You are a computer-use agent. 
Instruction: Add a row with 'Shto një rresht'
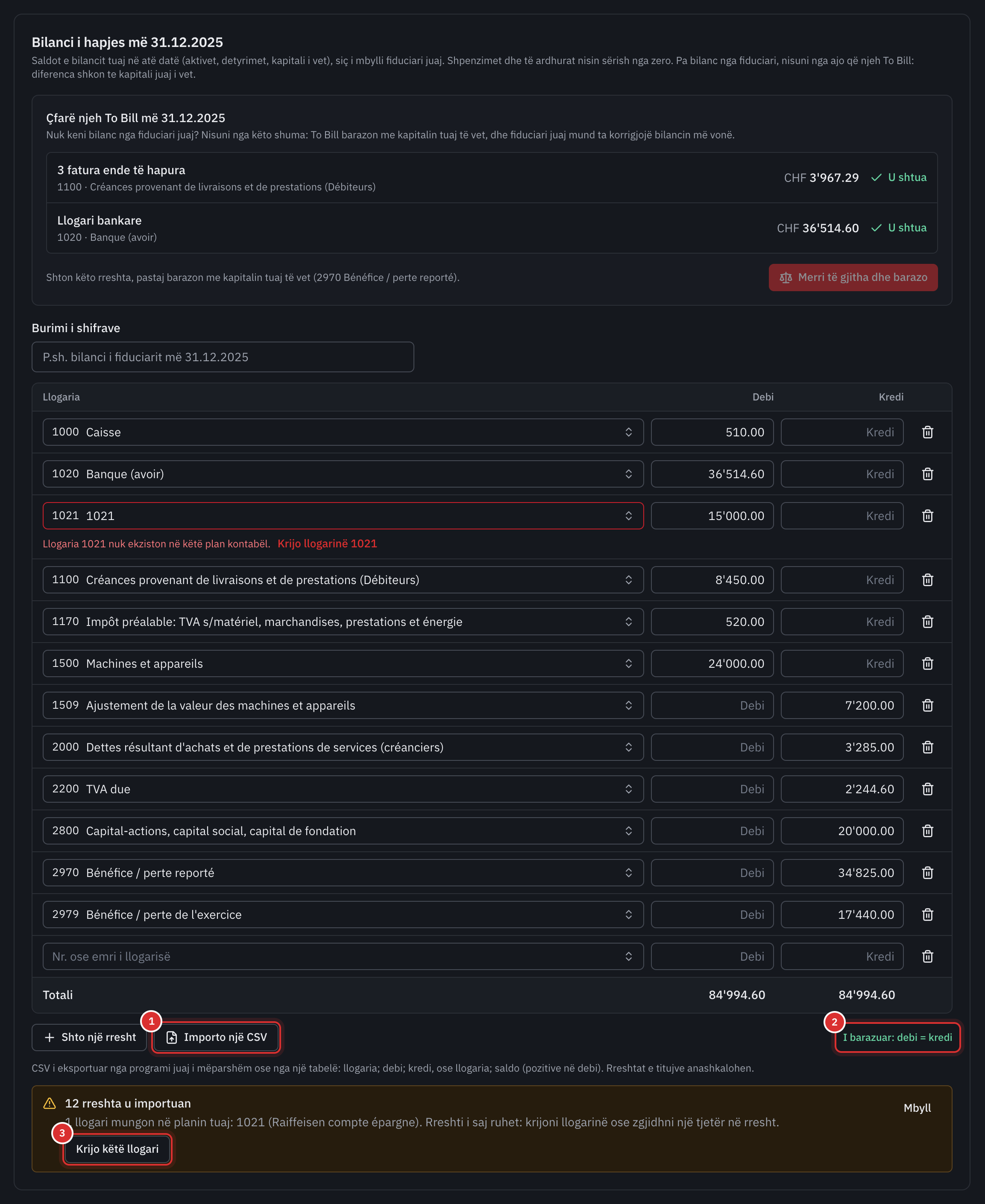[x=90, y=1037]
